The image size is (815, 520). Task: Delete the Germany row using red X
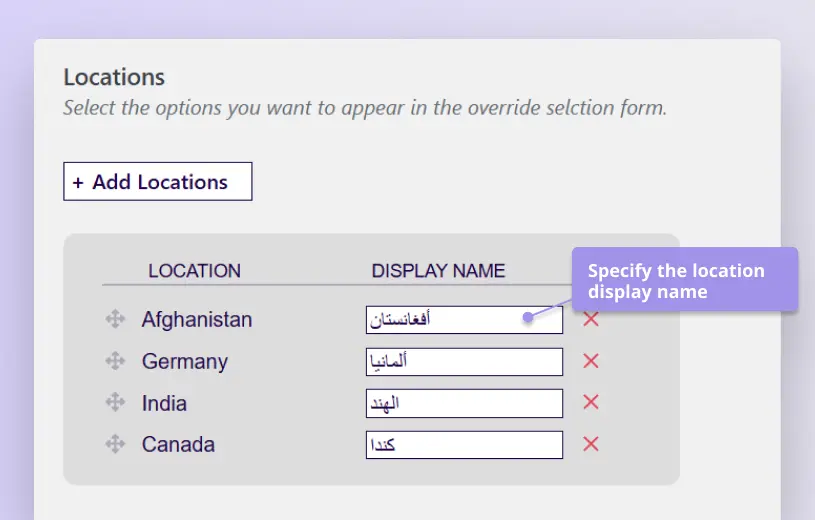591,361
